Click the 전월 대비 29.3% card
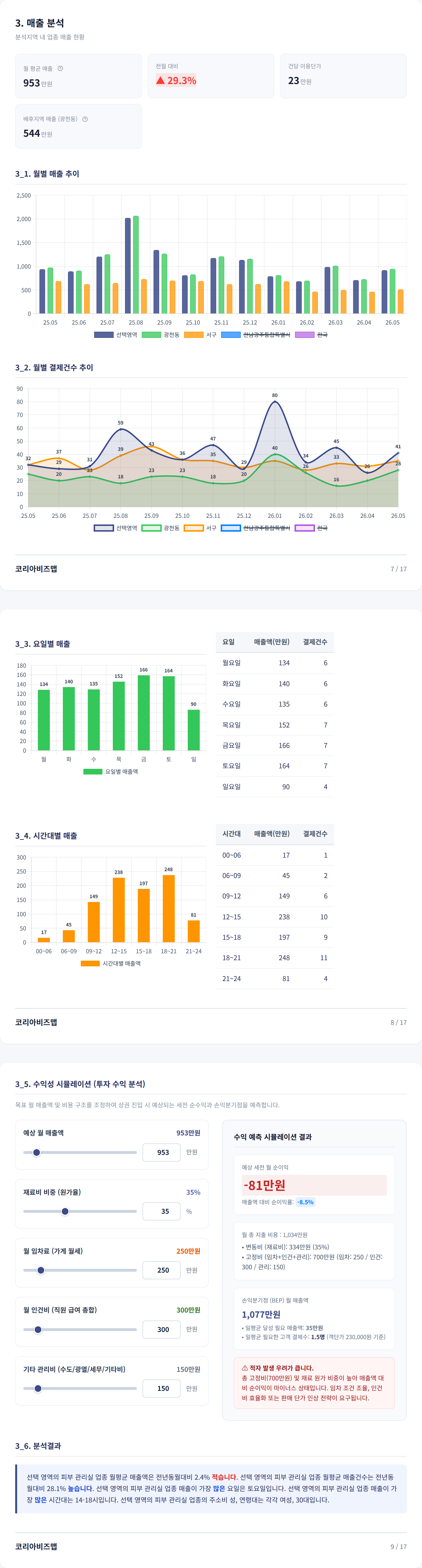 pos(211,76)
